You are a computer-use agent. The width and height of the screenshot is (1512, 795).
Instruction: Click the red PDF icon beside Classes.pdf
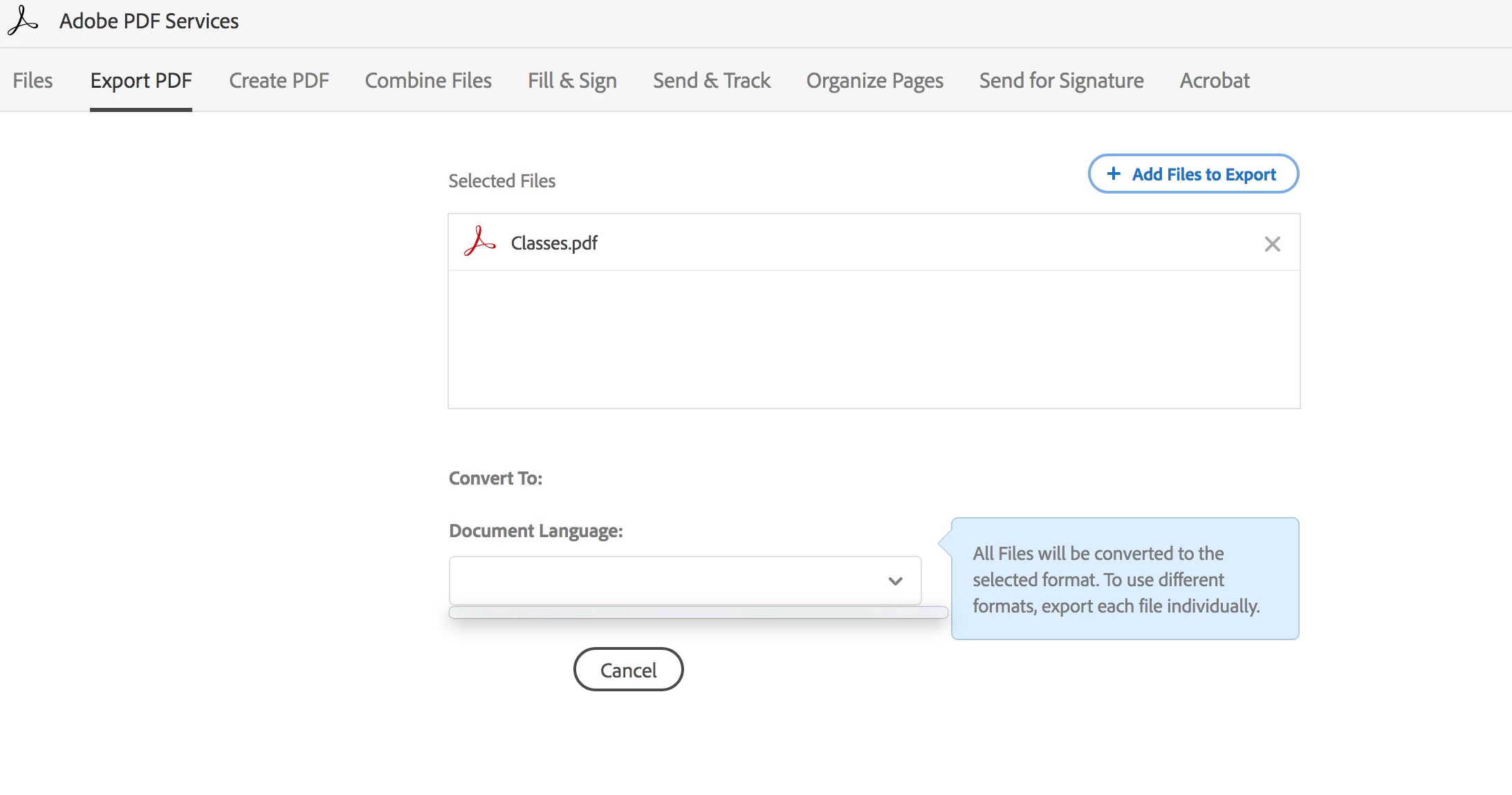click(479, 242)
